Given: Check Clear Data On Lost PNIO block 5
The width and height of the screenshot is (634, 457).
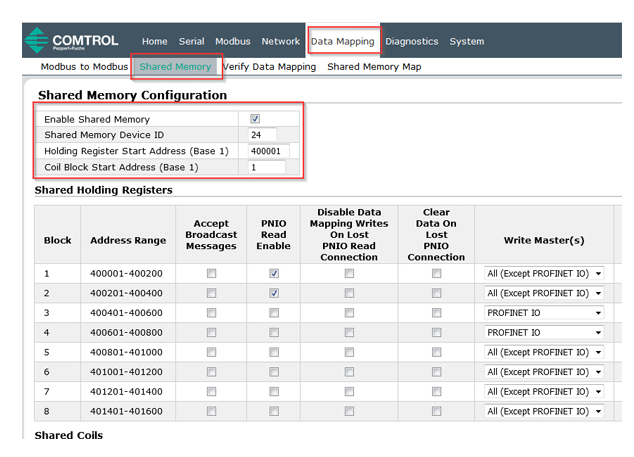Looking at the screenshot, I should point(436,352).
